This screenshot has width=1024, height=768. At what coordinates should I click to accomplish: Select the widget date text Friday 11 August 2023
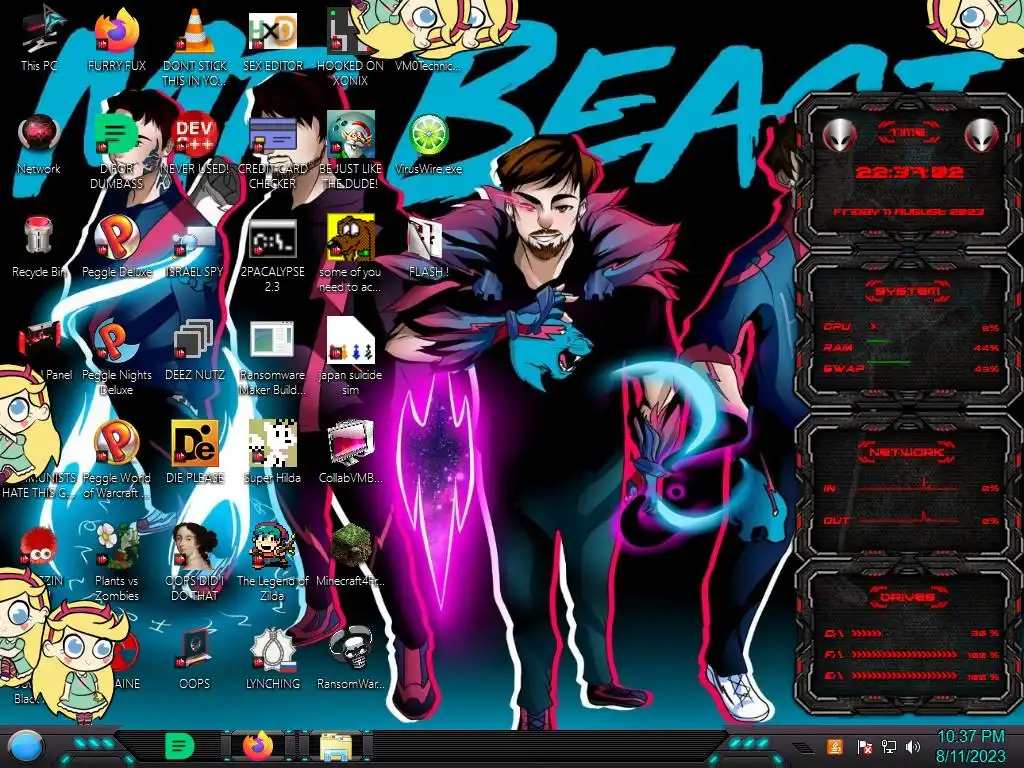pos(908,212)
